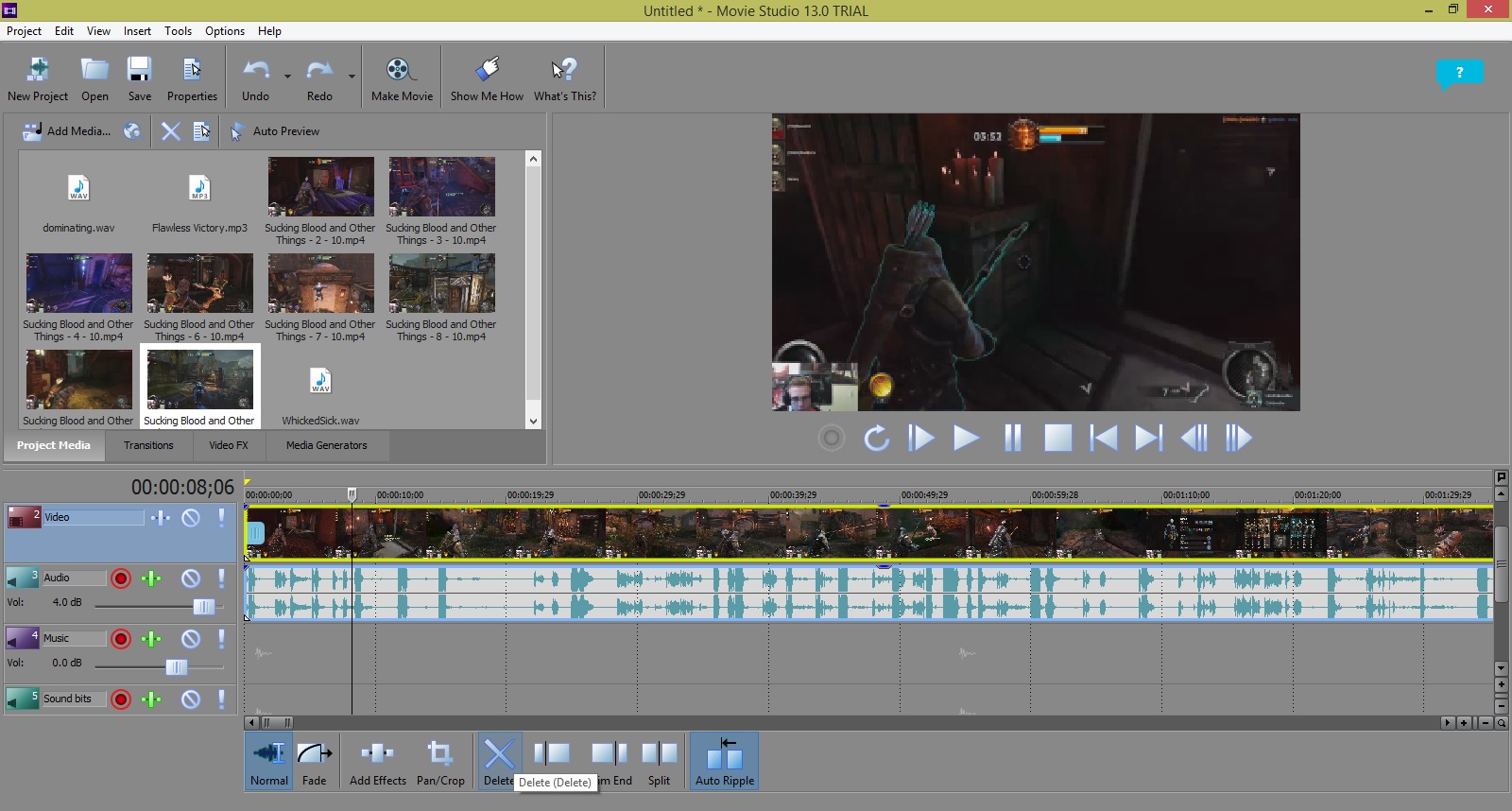Open the Pan/Crop tool

[440, 761]
